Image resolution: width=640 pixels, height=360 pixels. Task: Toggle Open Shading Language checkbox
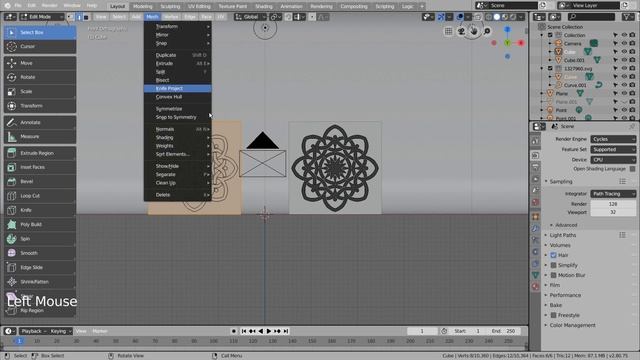(632, 169)
